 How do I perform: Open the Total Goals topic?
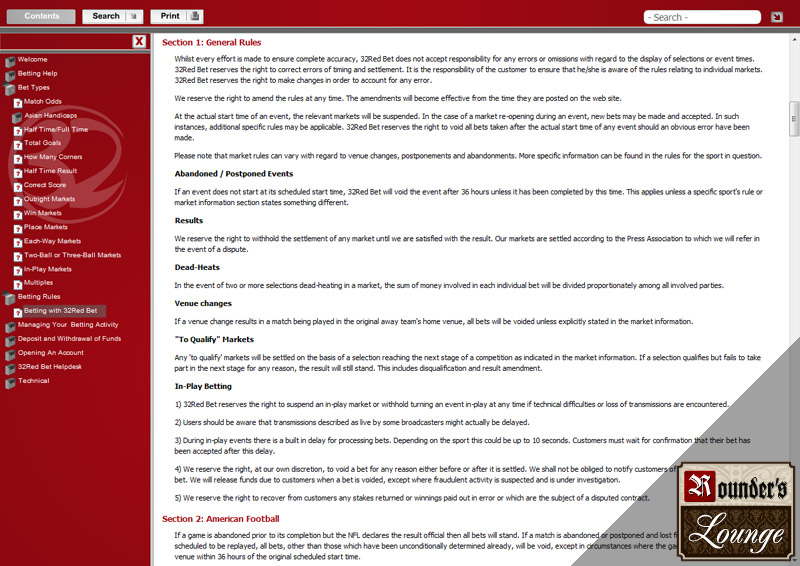(x=42, y=143)
